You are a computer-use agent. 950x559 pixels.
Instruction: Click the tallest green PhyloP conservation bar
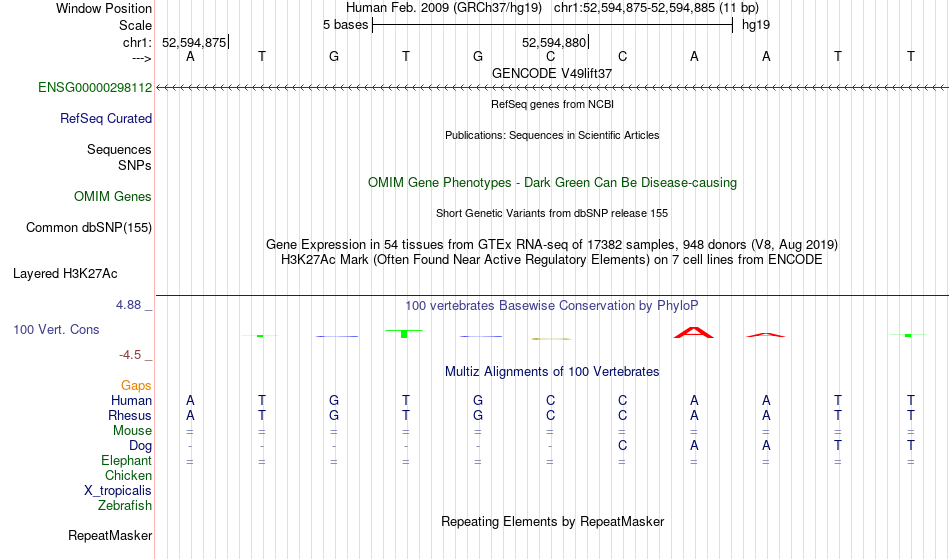click(x=404, y=333)
